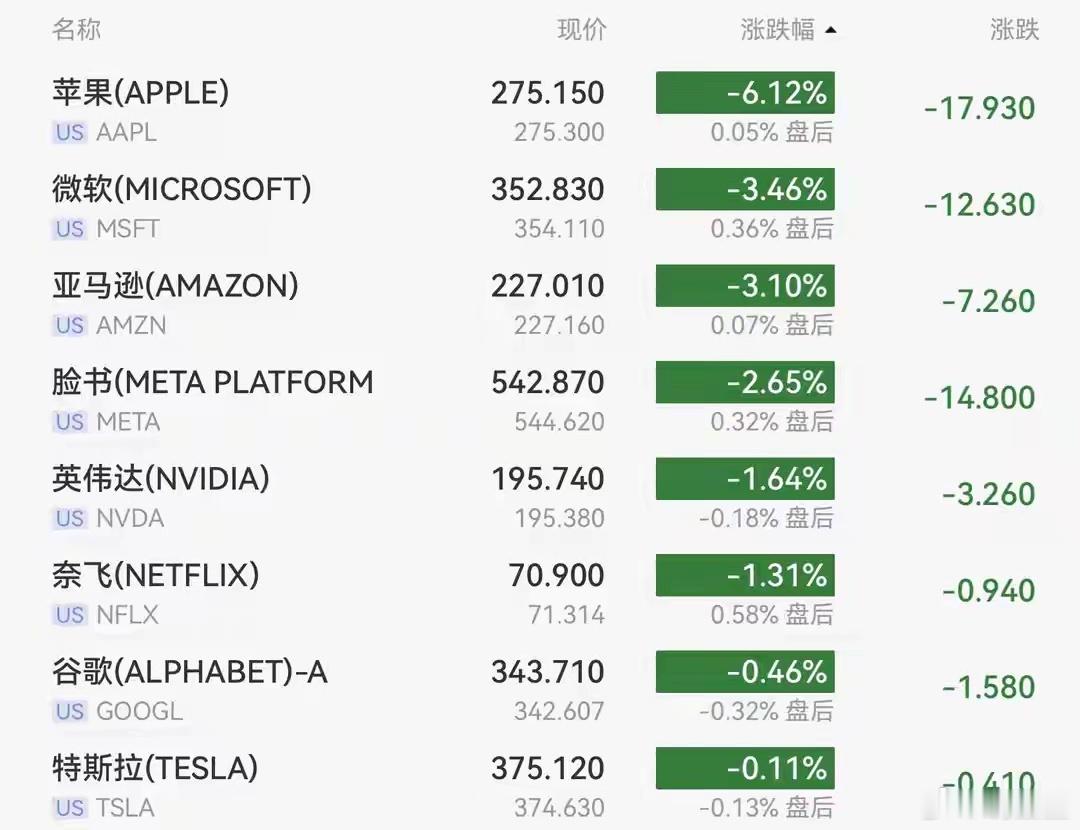This screenshot has height=830, width=1080.
Task: Select the 涨跌 column header
Action: pos(1014,30)
